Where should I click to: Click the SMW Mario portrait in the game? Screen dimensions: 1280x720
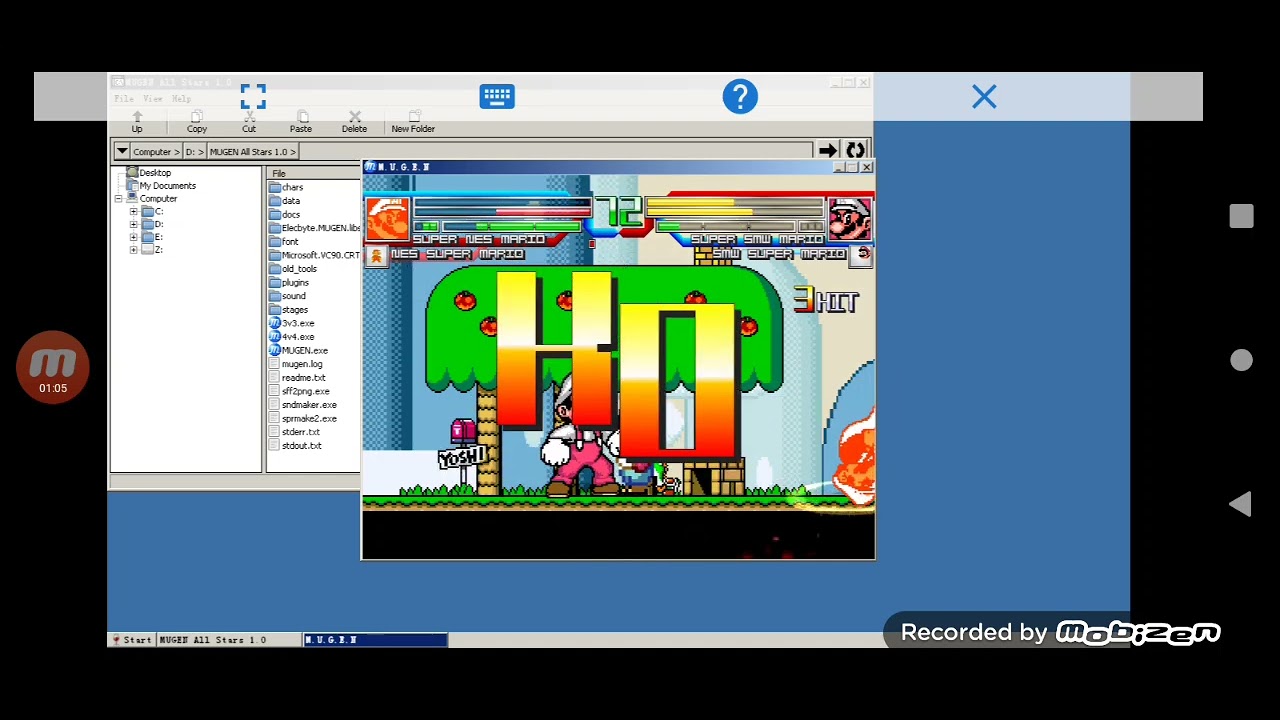(x=850, y=219)
